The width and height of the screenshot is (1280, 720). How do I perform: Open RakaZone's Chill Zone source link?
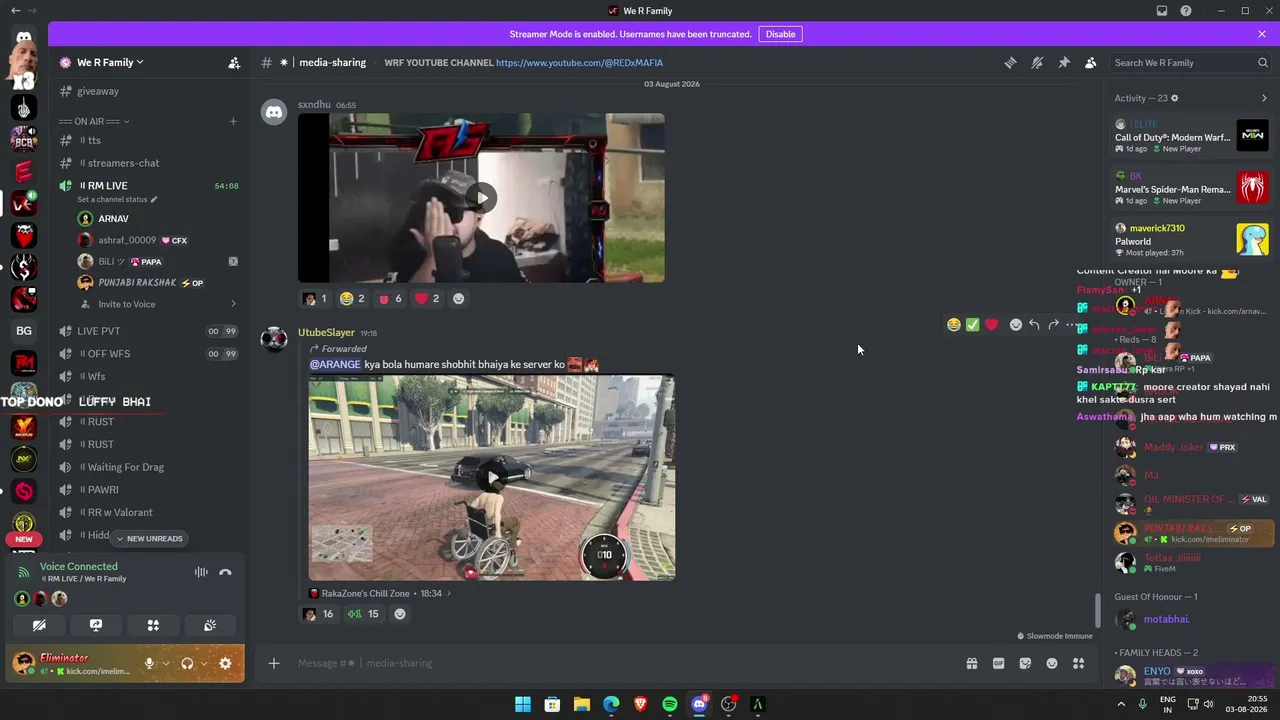(x=381, y=593)
